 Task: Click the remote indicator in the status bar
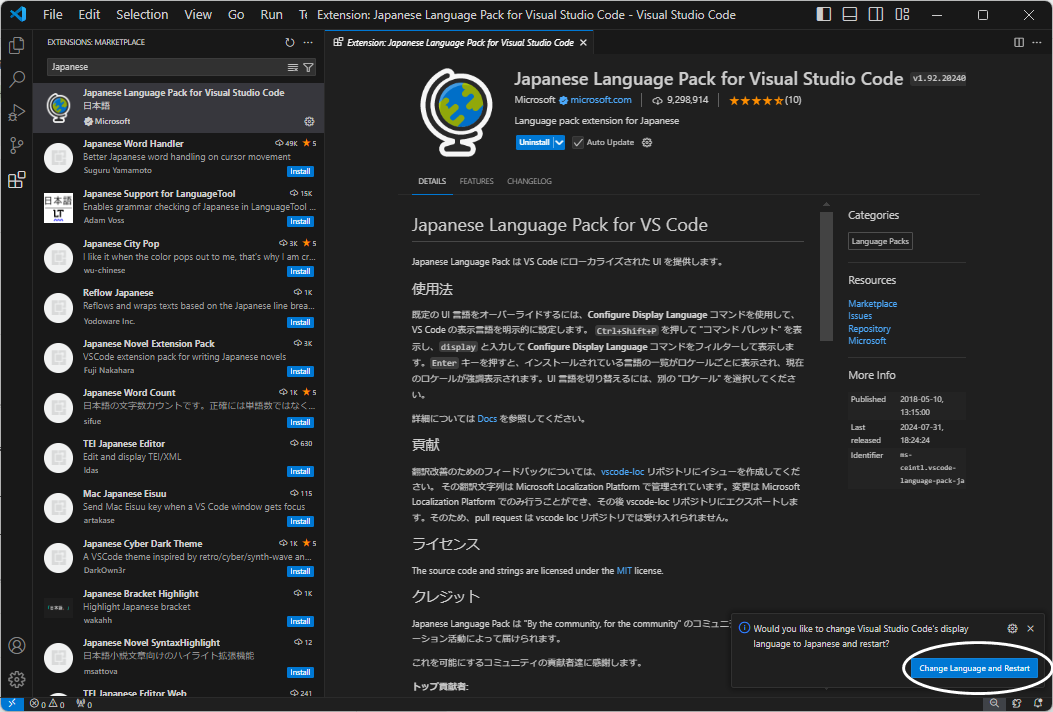(x=12, y=703)
